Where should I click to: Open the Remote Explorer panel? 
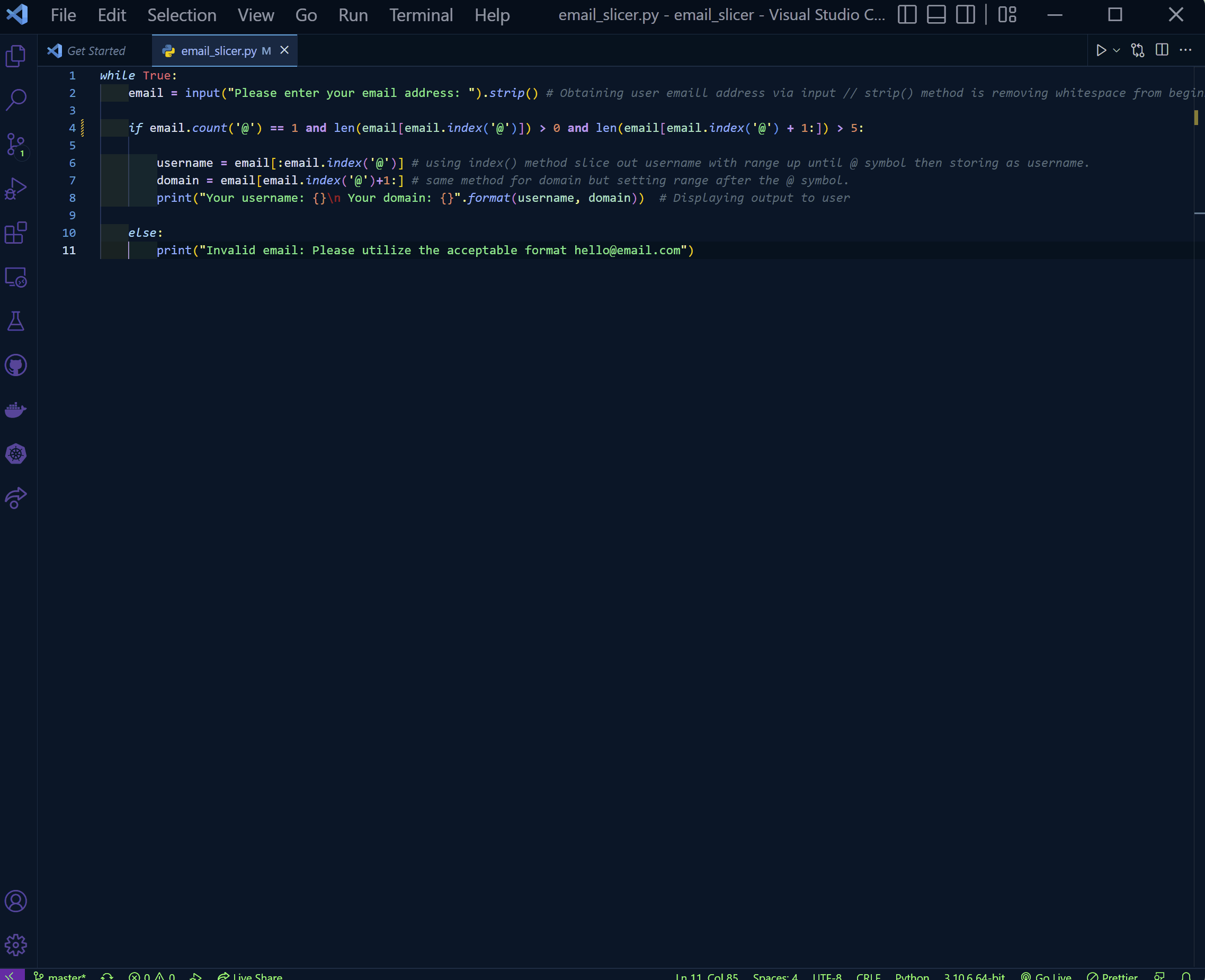coord(16,278)
